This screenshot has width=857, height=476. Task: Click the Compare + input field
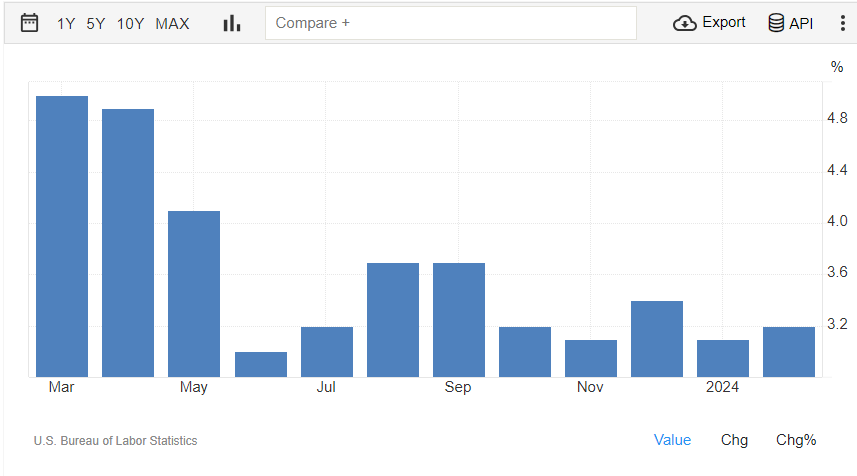(450, 23)
